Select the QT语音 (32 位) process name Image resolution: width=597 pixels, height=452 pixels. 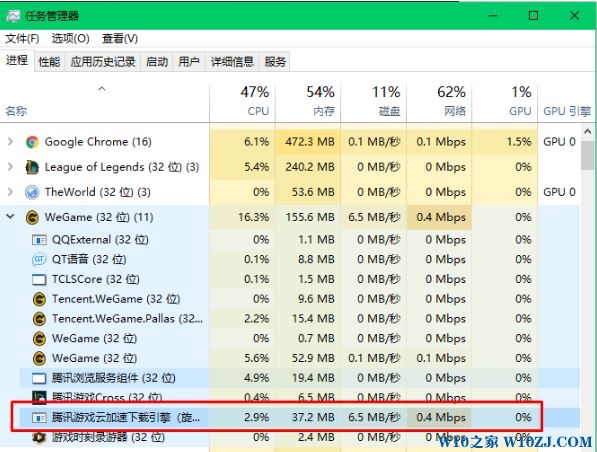89,260
